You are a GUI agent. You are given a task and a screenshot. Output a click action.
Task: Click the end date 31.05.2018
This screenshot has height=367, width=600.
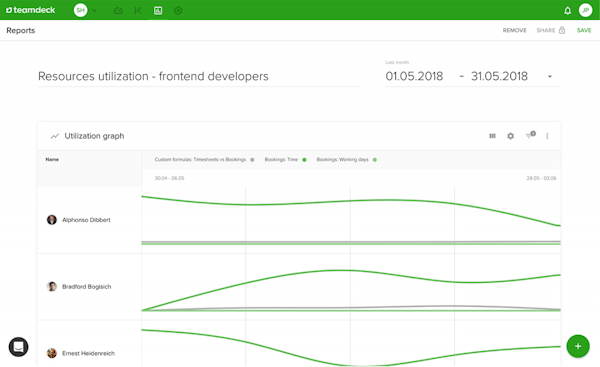point(499,76)
